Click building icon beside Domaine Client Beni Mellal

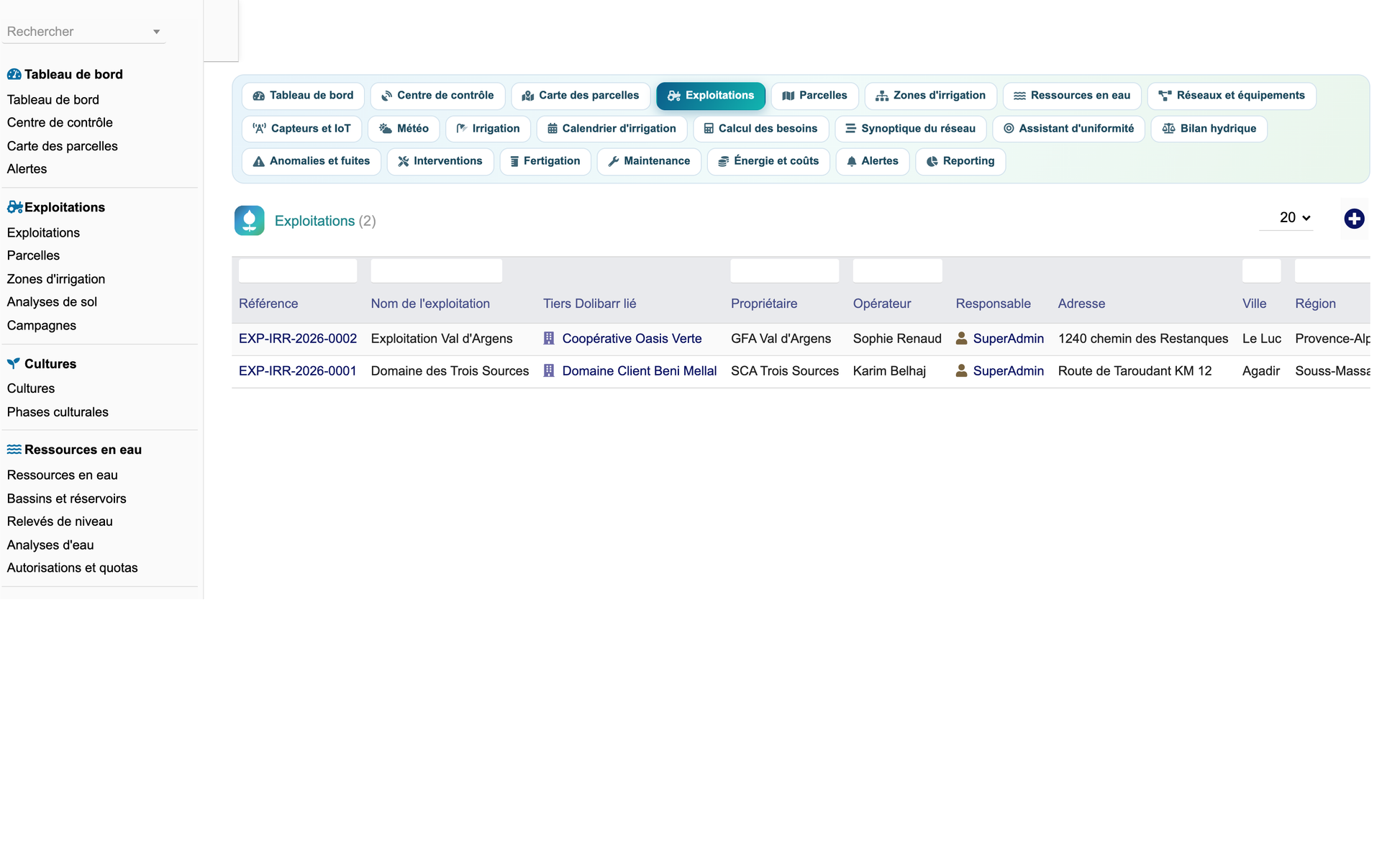click(x=549, y=371)
